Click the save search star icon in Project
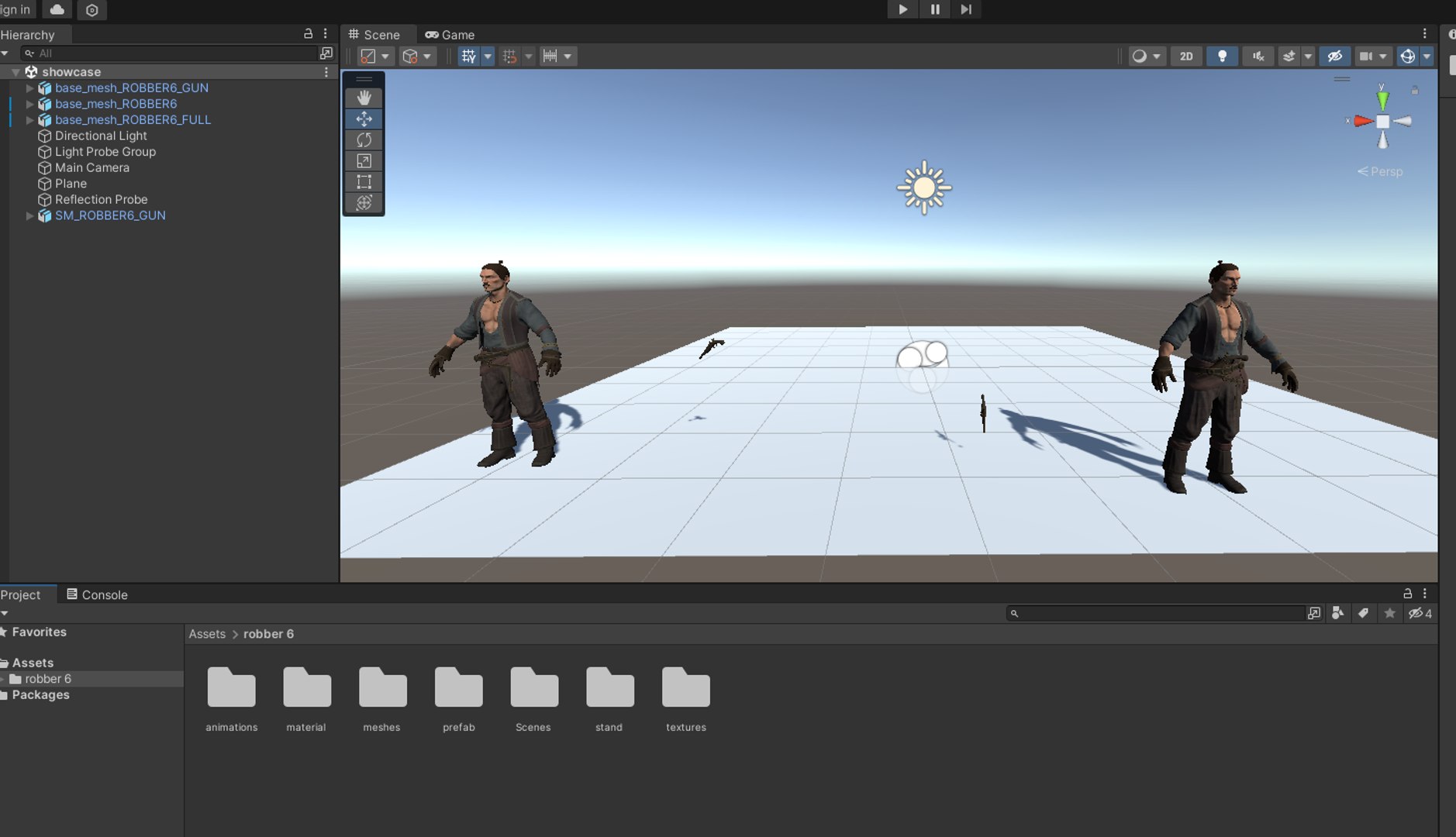Image resolution: width=1456 pixels, height=837 pixels. pos(1389,613)
